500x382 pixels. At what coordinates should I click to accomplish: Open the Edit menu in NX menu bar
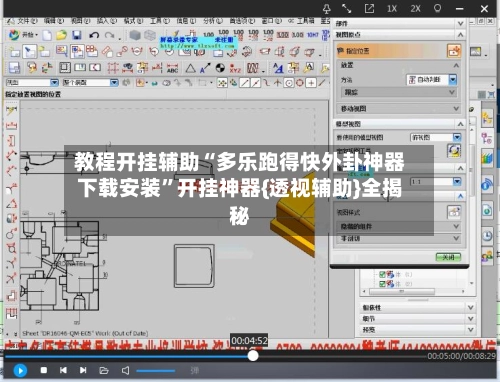(x=54, y=21)
